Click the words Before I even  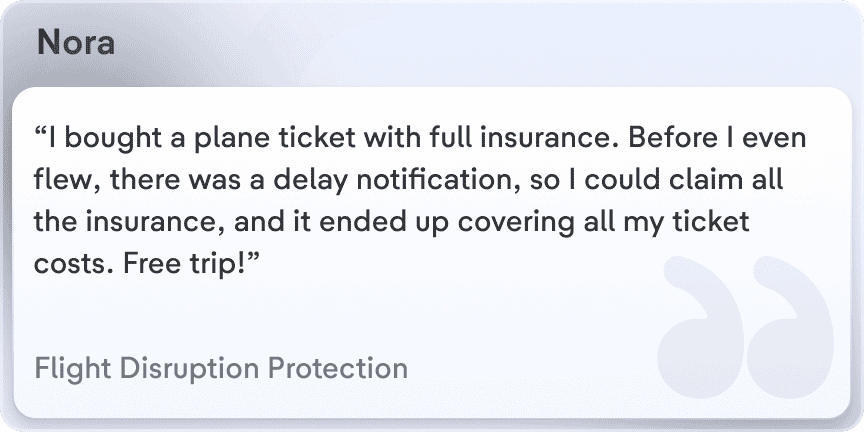click(x=717, y=138)
